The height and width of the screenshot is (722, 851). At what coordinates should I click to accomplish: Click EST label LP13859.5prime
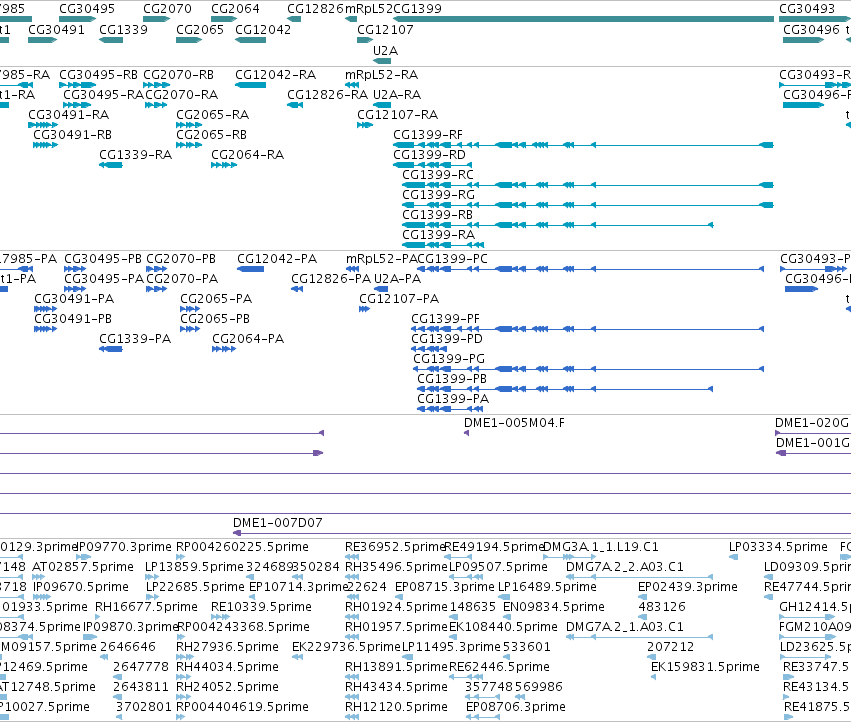(194, 567)
